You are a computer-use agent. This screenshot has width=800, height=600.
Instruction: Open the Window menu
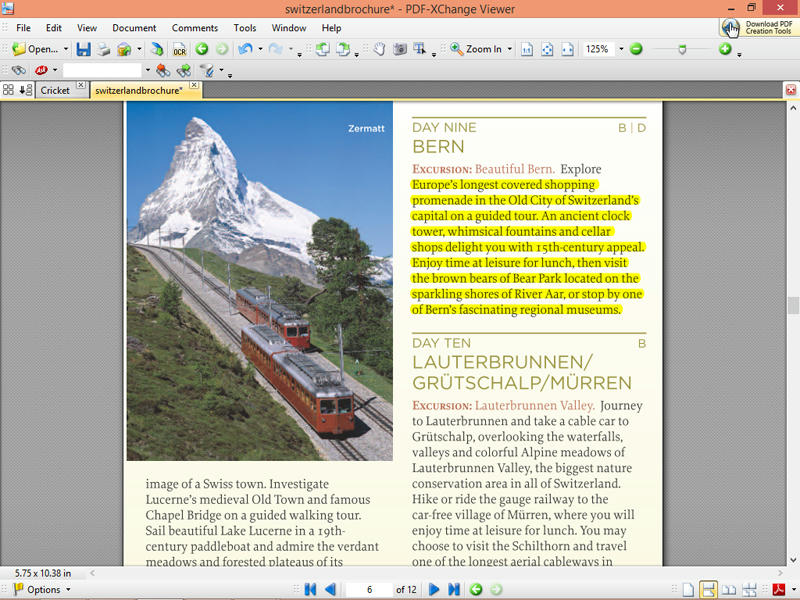pyautogui.click(x=289, y=28)
